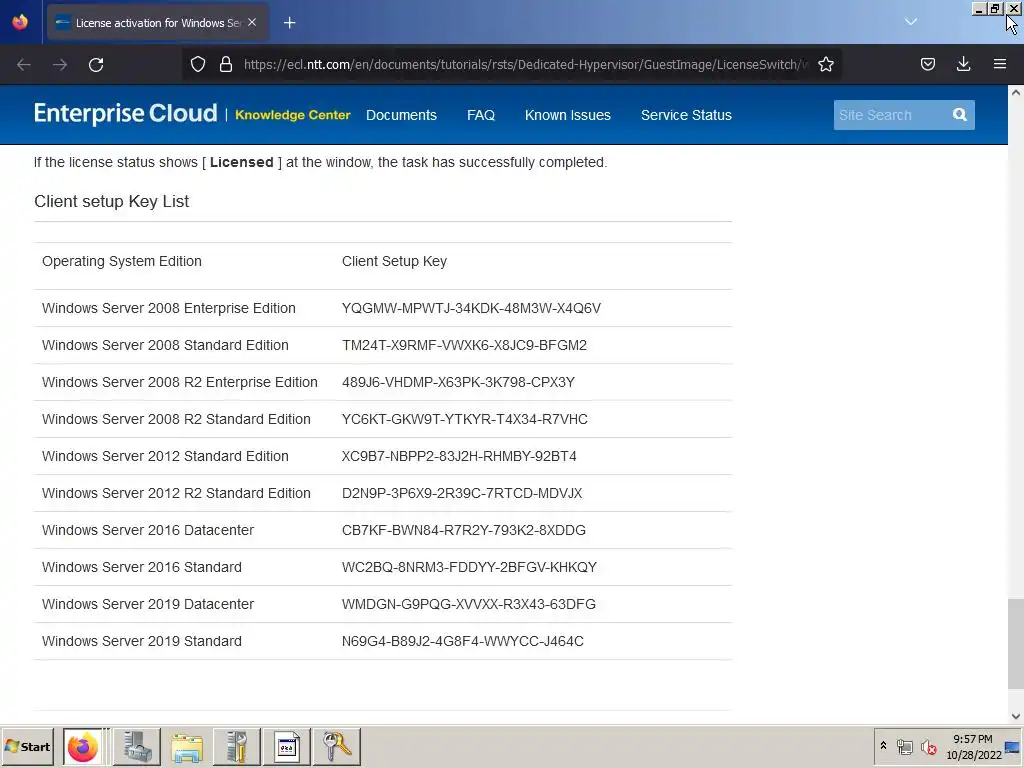Viewport: 1024px width, 768px height.
Task: Bookmark this page with the star
Action: click(826, 64)
